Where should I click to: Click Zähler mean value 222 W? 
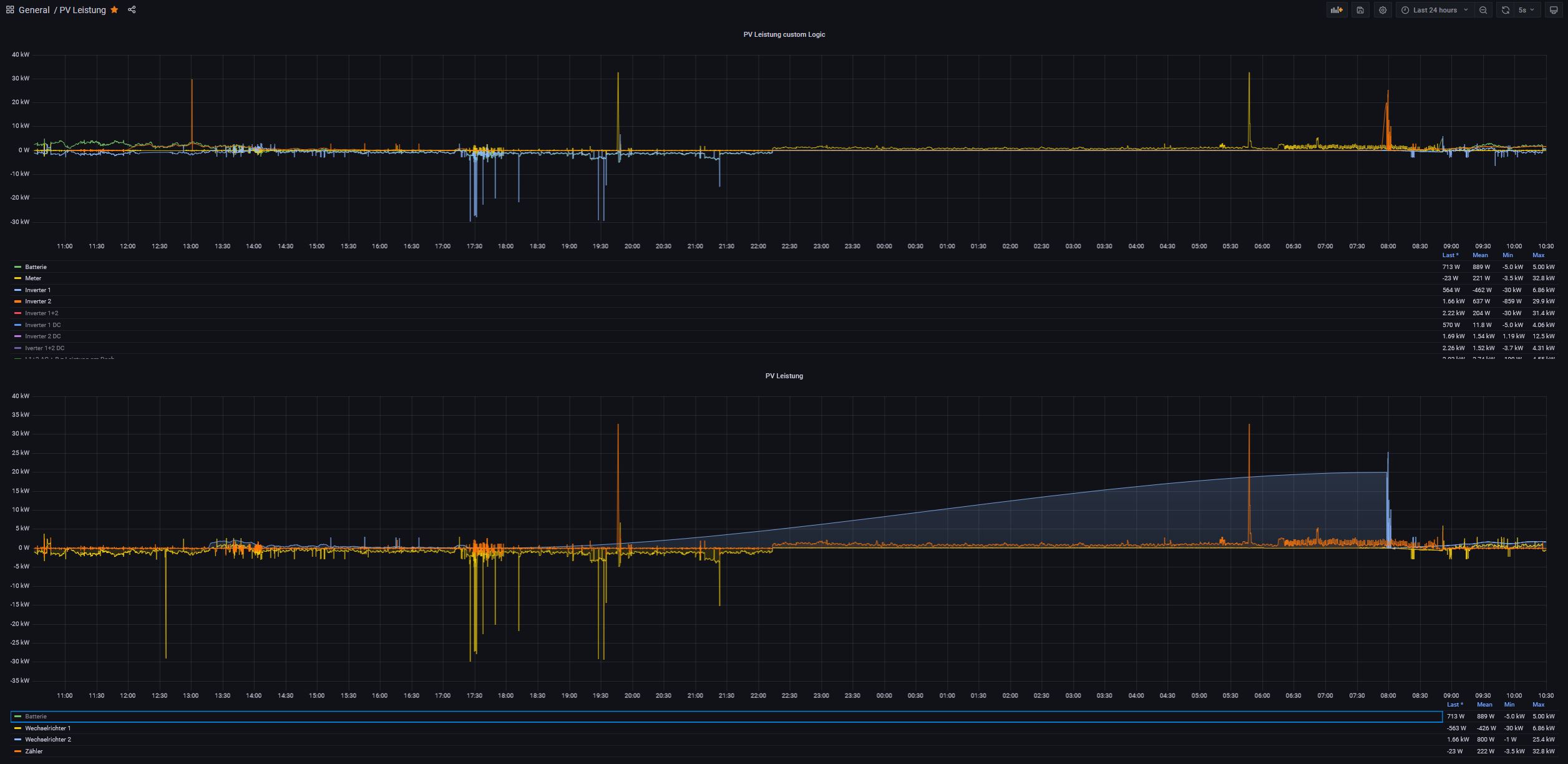click(1486, 752)
